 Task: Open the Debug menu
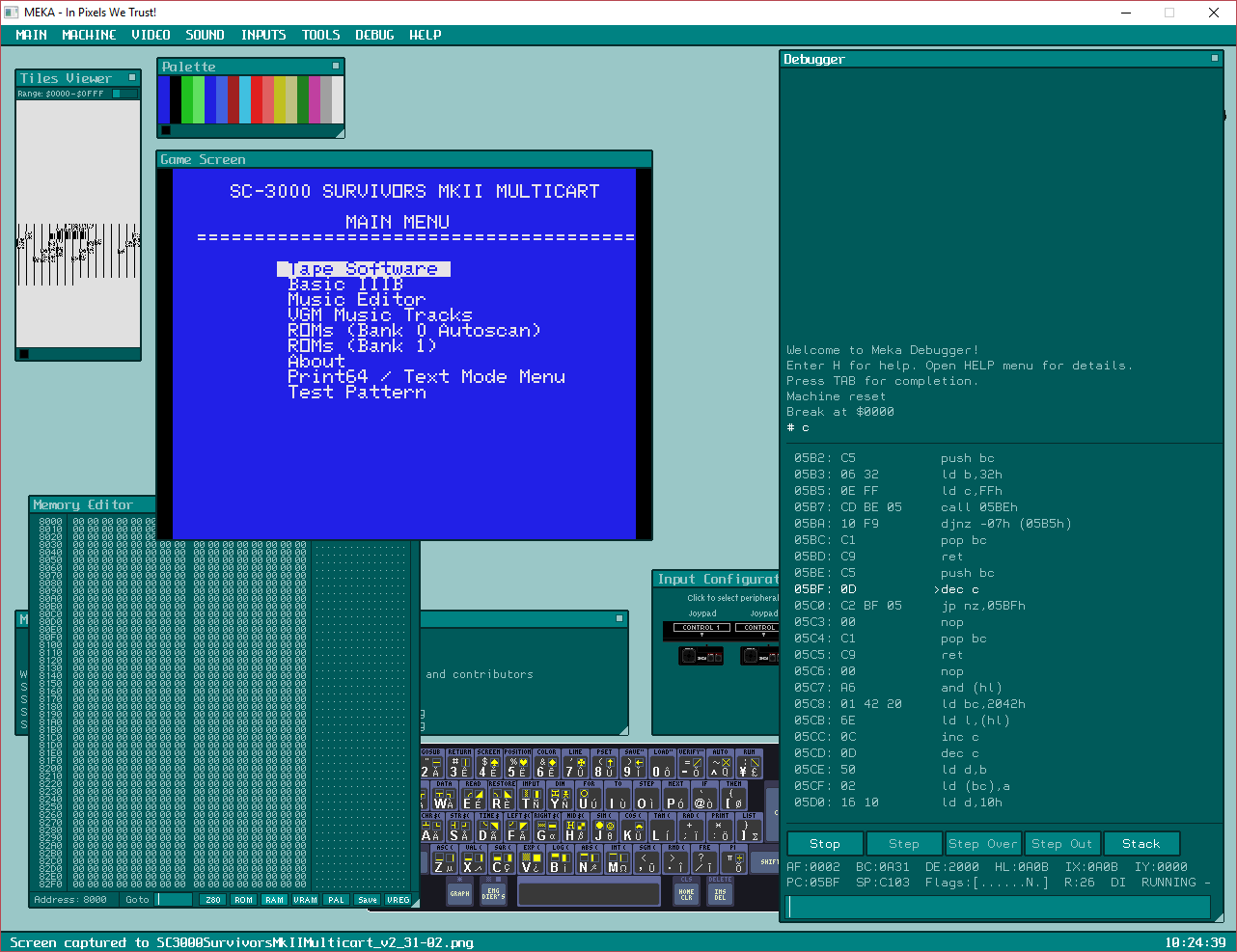point(374,35)
